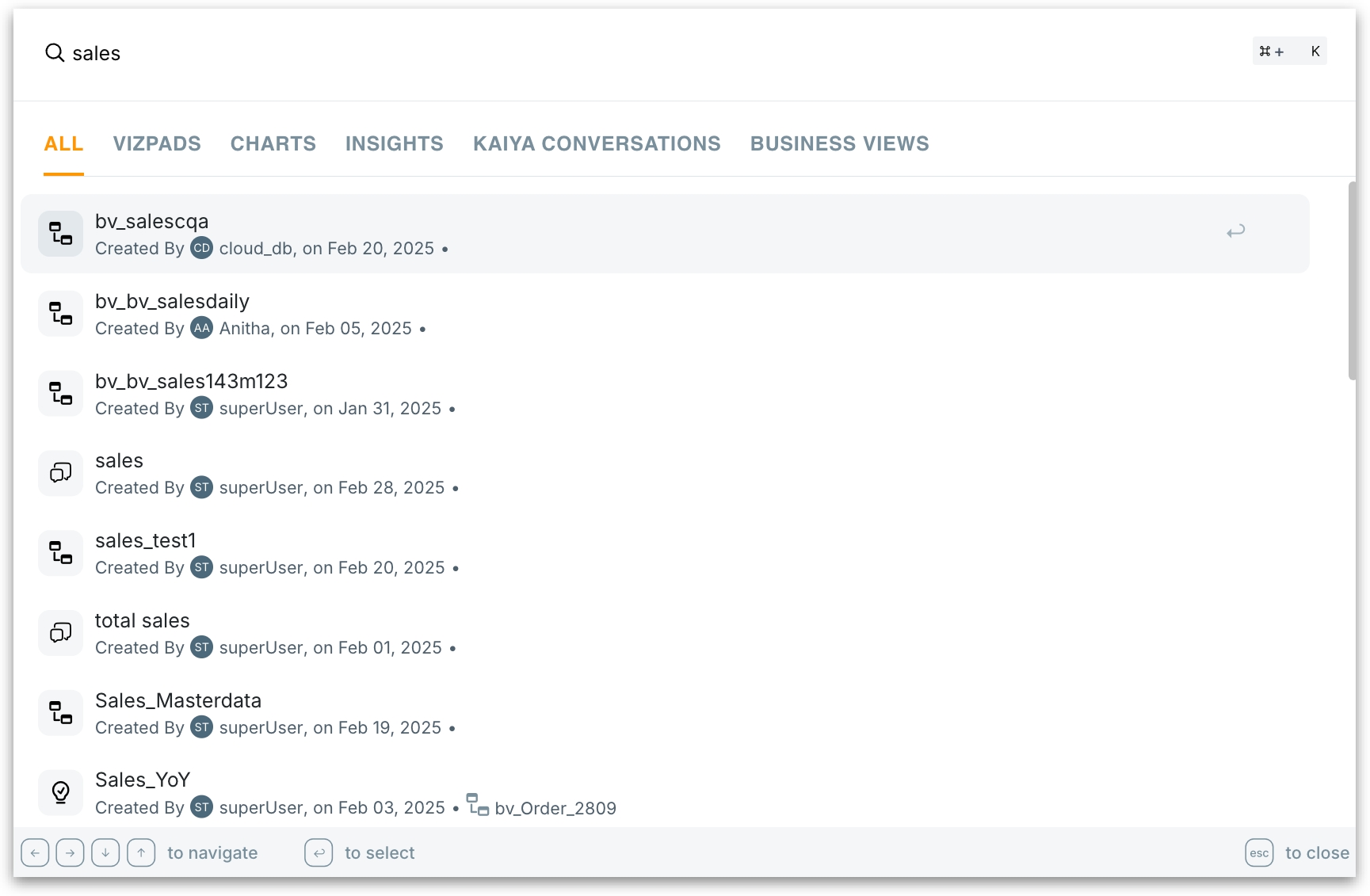Click the CD avatar for cloud_db
The height and width of the screenshot is (896, 1370).
point(202,248)
